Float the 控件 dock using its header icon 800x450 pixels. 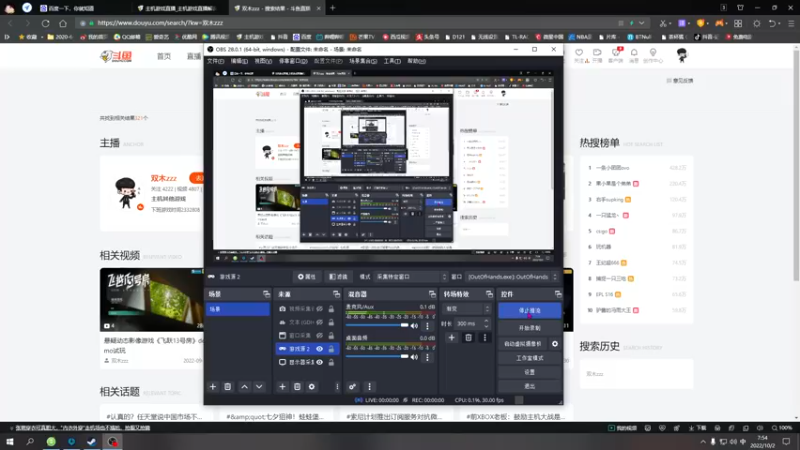coord(558,294)
